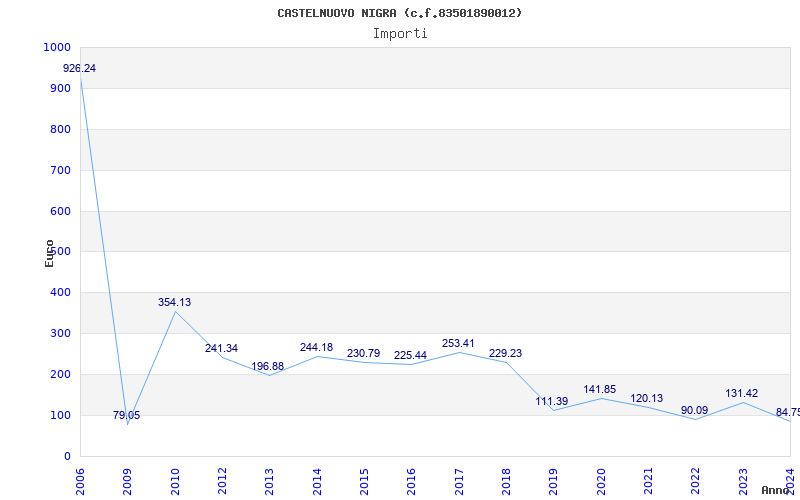Select the 141.85 data label
This screenshot has height=500, width=800.
599,390
